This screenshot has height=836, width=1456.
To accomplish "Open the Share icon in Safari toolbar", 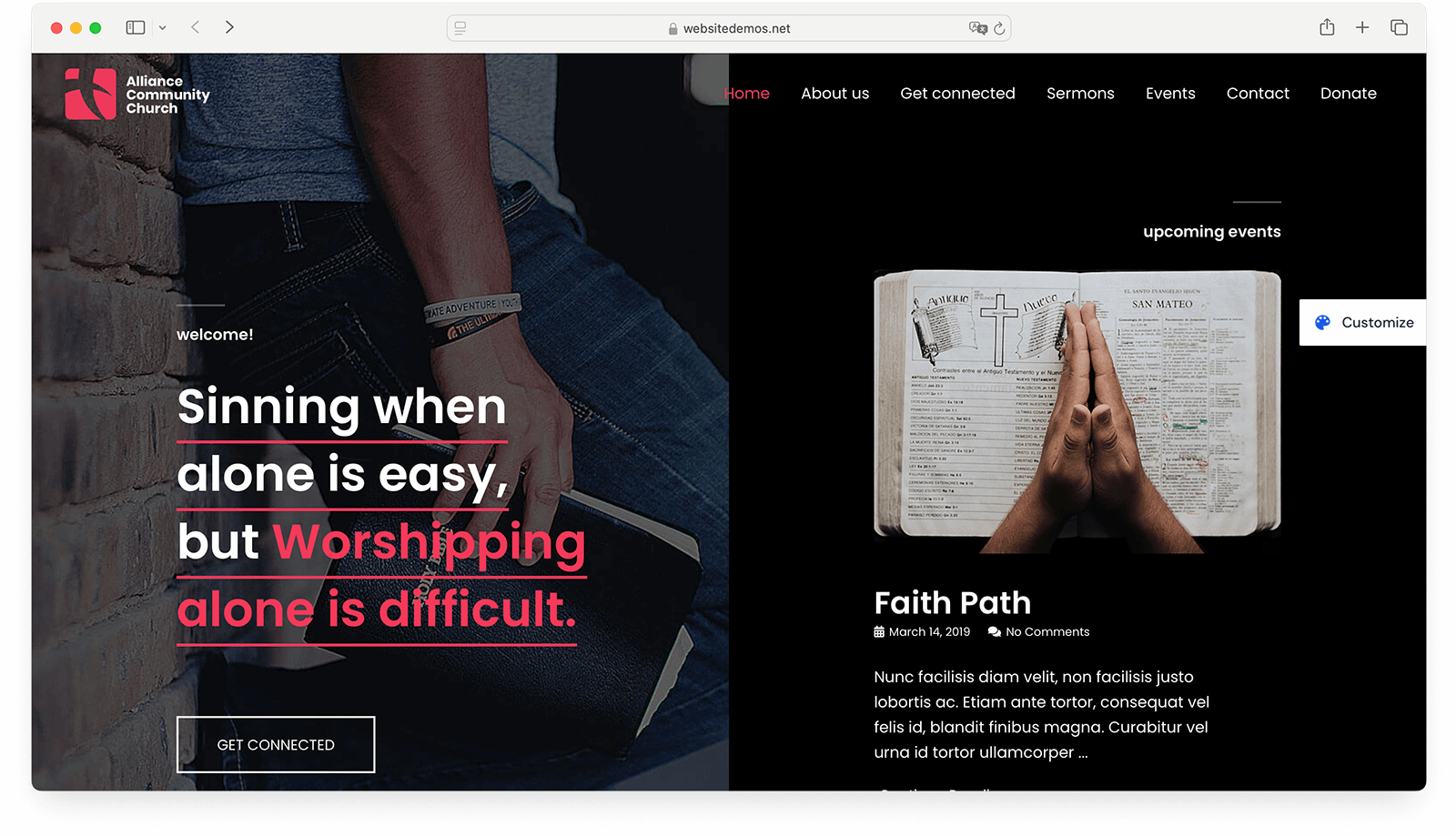I will pos(1327,27).
